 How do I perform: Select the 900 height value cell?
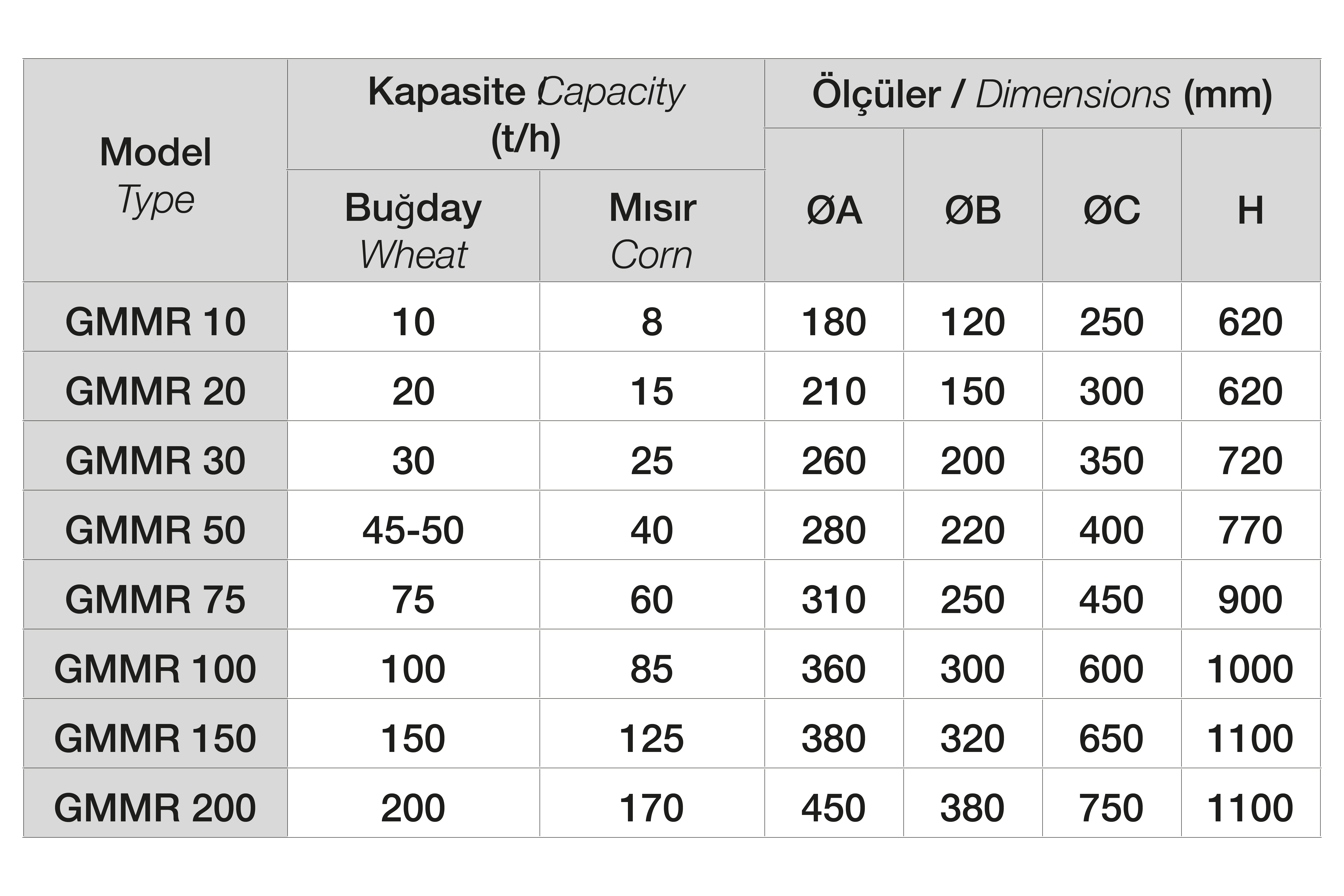1251,595
